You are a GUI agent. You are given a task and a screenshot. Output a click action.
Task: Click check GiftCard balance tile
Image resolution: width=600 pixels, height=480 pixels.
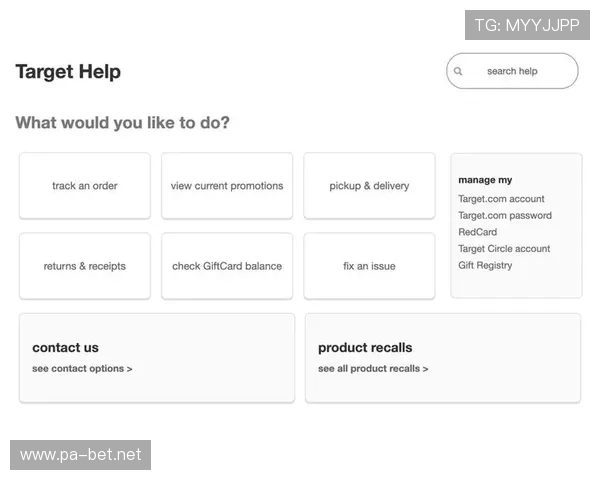(227, 266)
